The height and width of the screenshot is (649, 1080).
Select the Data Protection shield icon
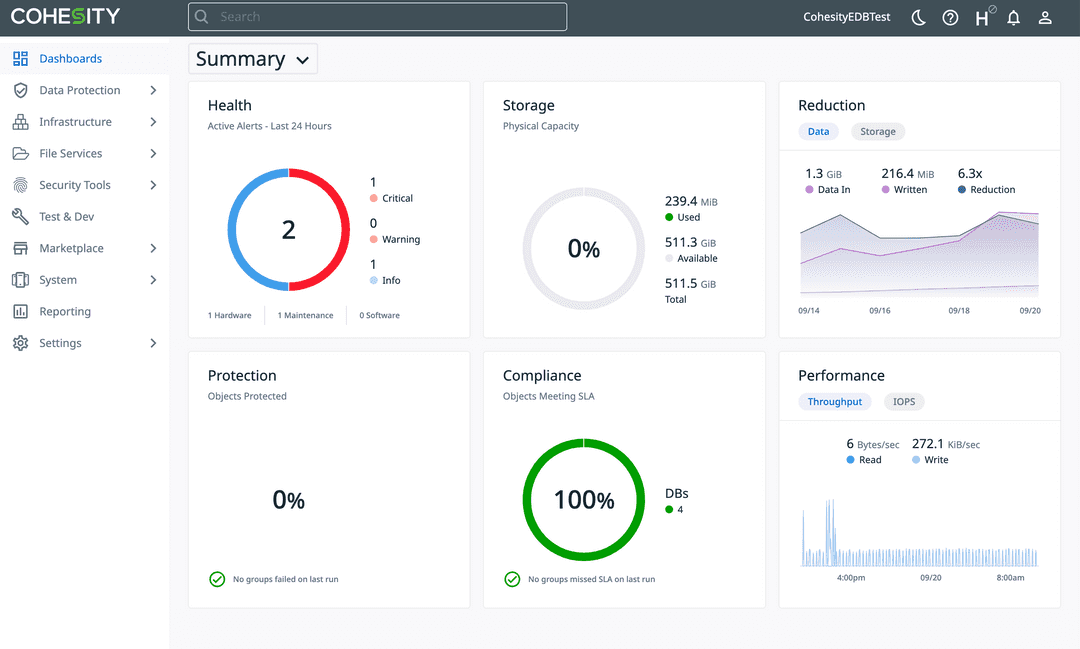tap(21, 90)
